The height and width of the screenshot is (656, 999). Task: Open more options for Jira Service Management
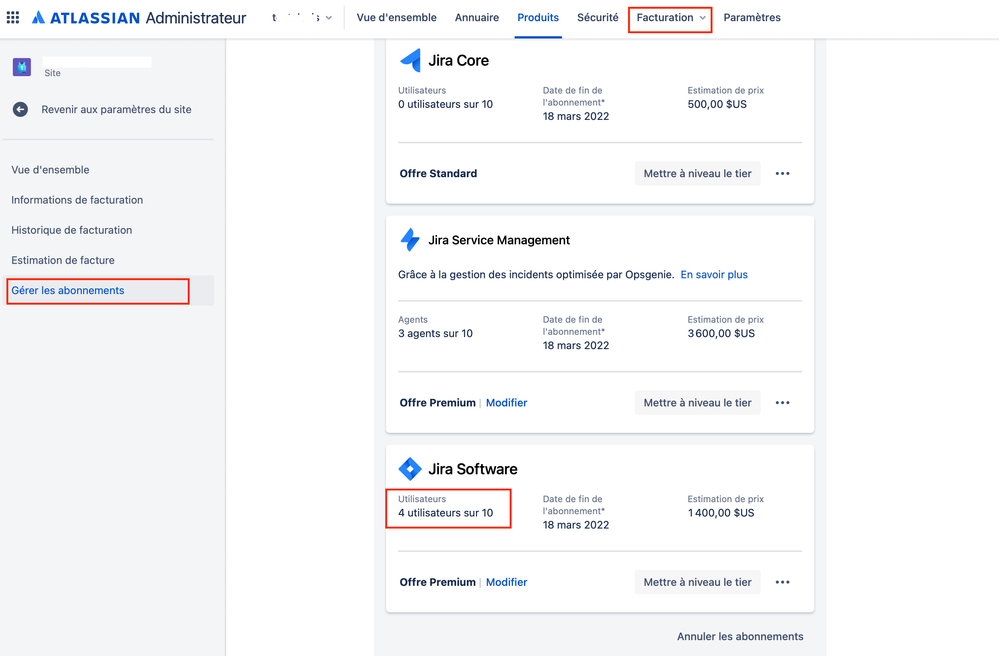click(782, 403)
